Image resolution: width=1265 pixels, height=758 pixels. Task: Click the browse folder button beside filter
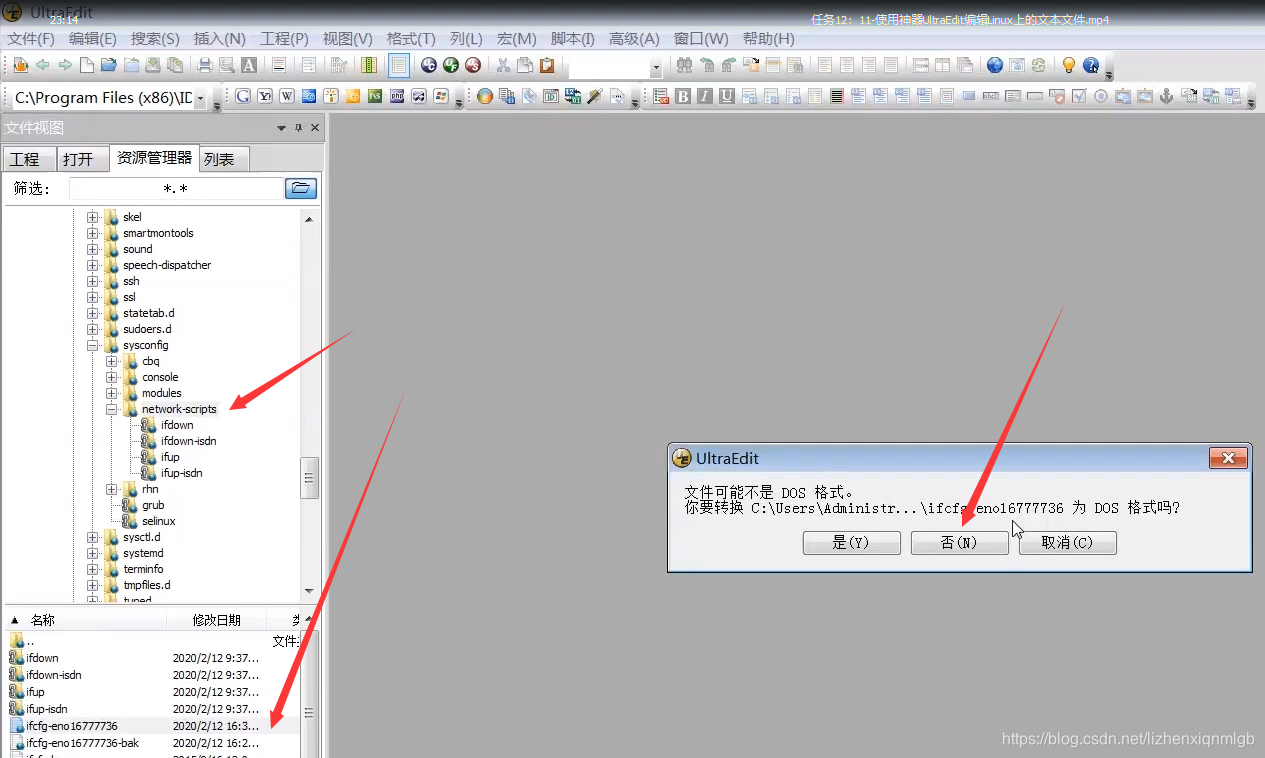click(x=301, y=188)
